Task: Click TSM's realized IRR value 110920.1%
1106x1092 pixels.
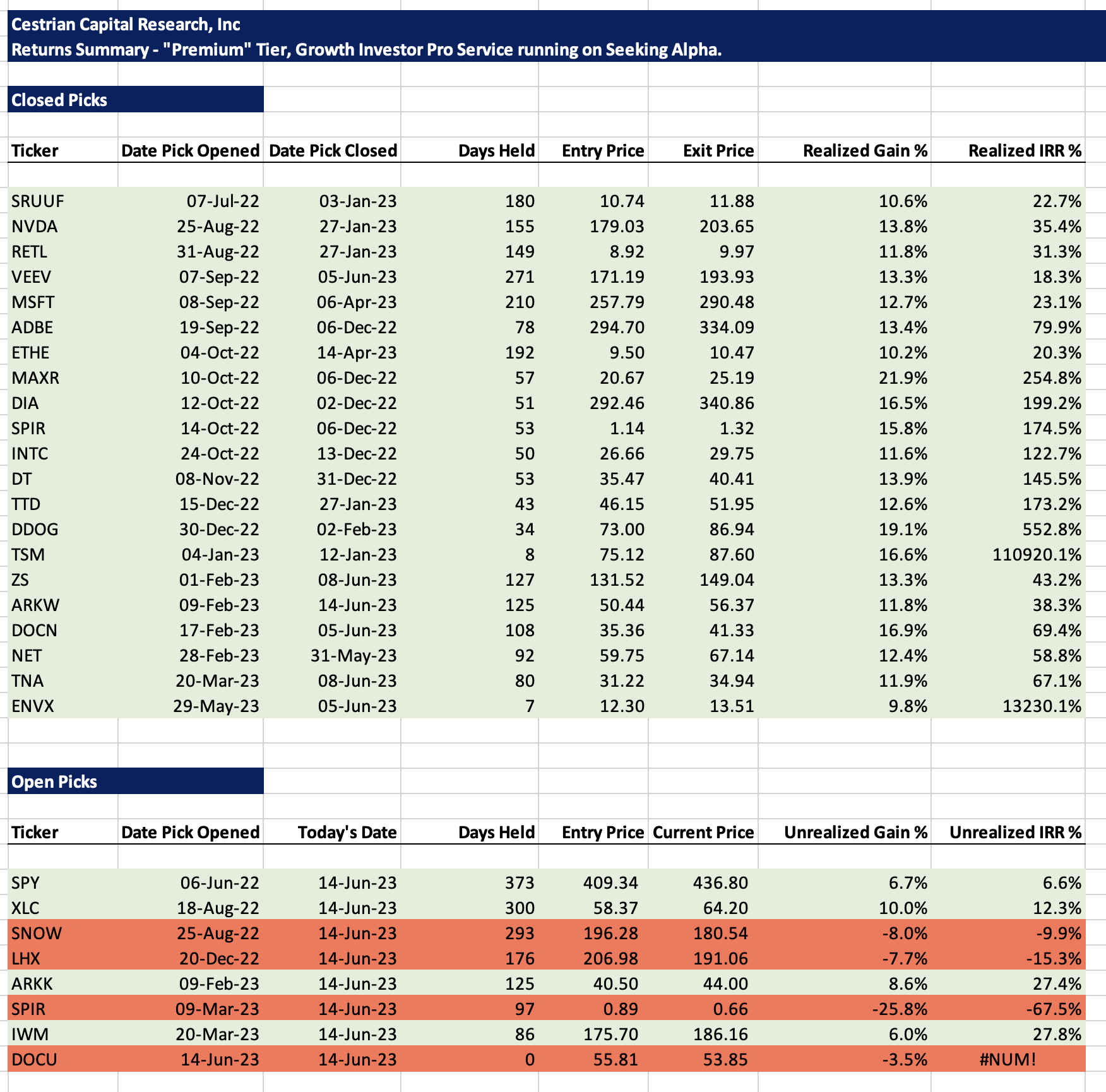Action: coord(1037,555)
